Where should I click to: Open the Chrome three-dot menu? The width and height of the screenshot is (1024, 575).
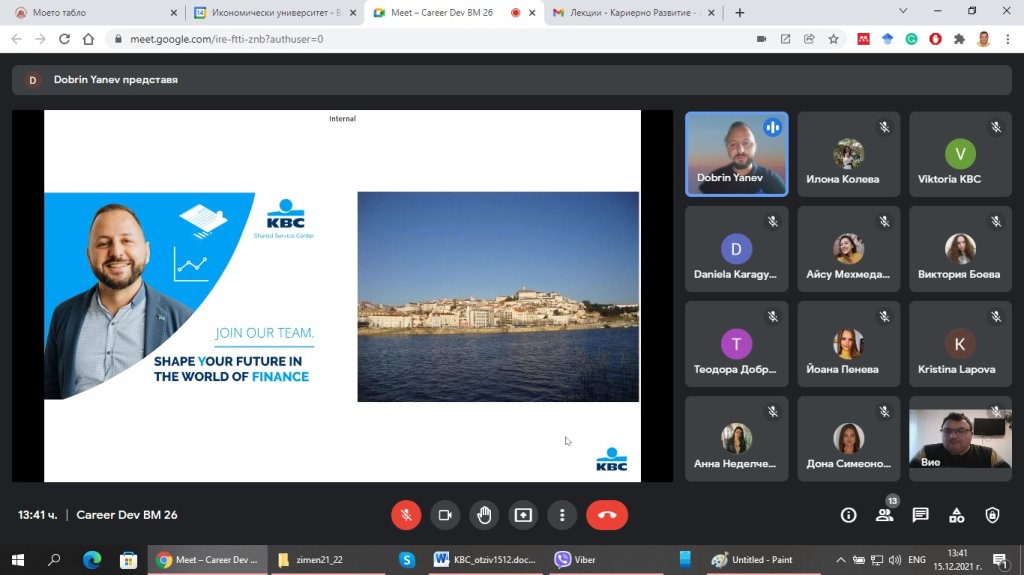(x=1008, y=39)
